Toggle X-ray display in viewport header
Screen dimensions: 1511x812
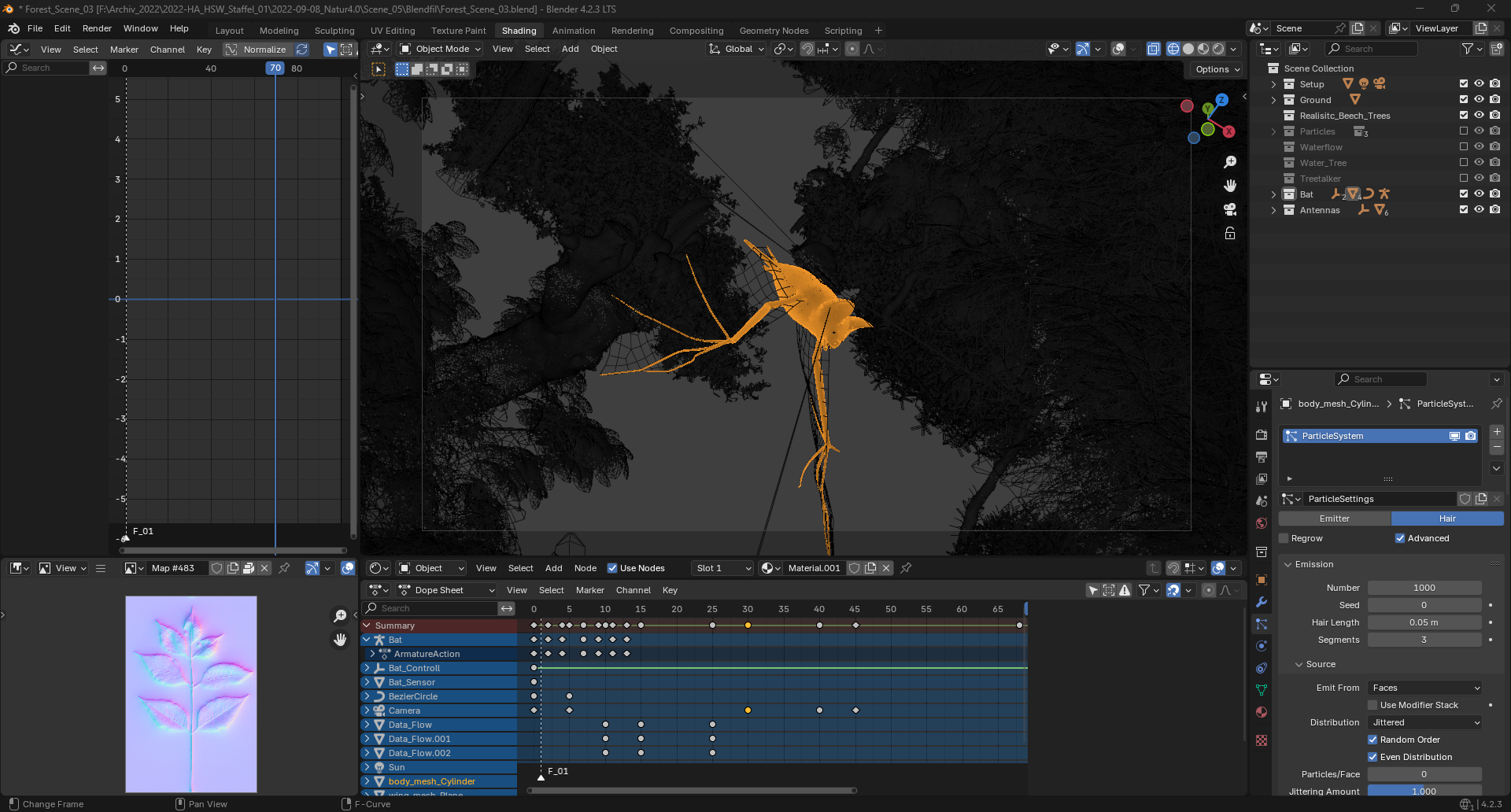pyautogui.click(x=1153, y=49)
